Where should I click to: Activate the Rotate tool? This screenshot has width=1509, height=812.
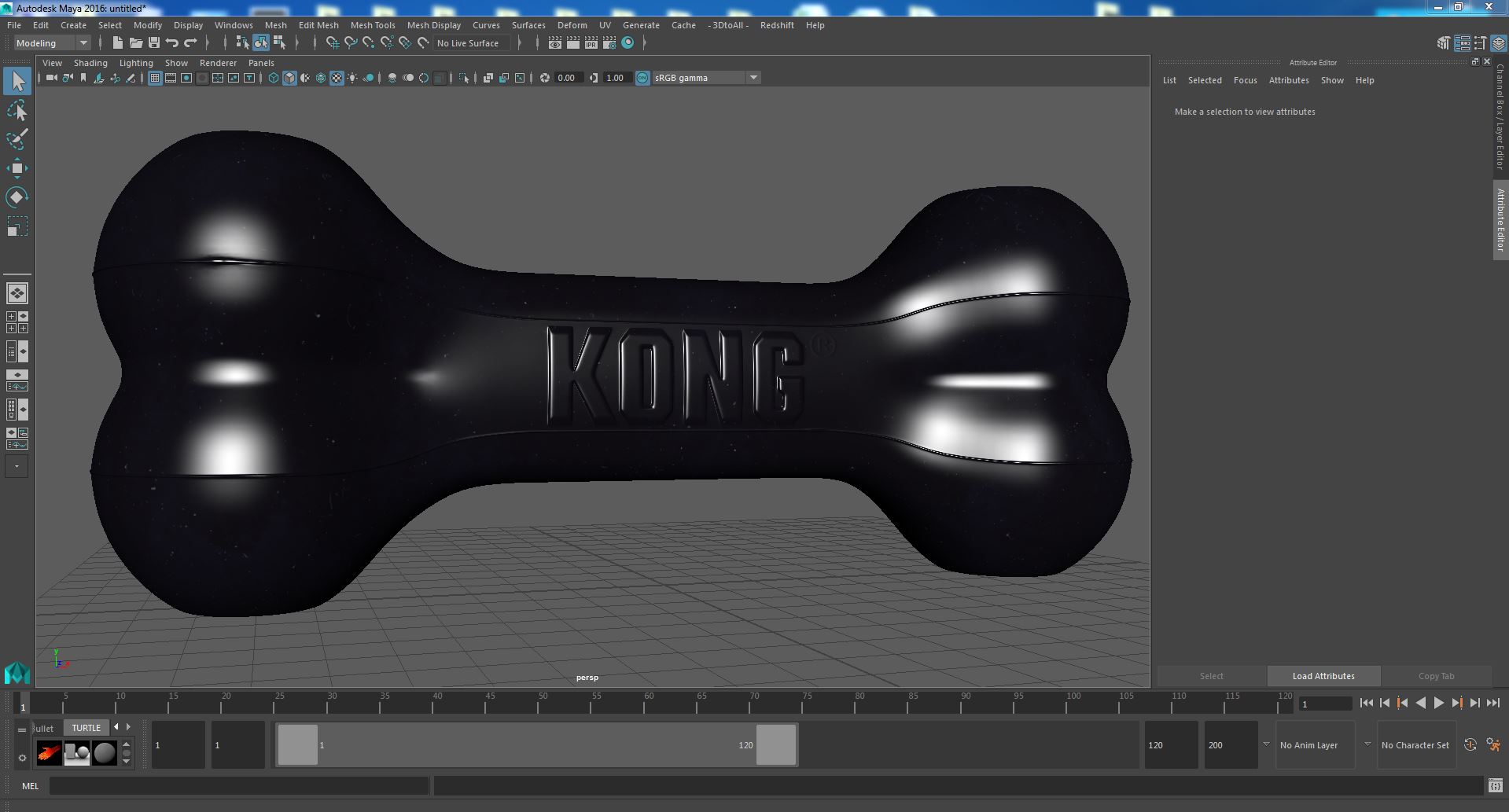pos(17,197)
